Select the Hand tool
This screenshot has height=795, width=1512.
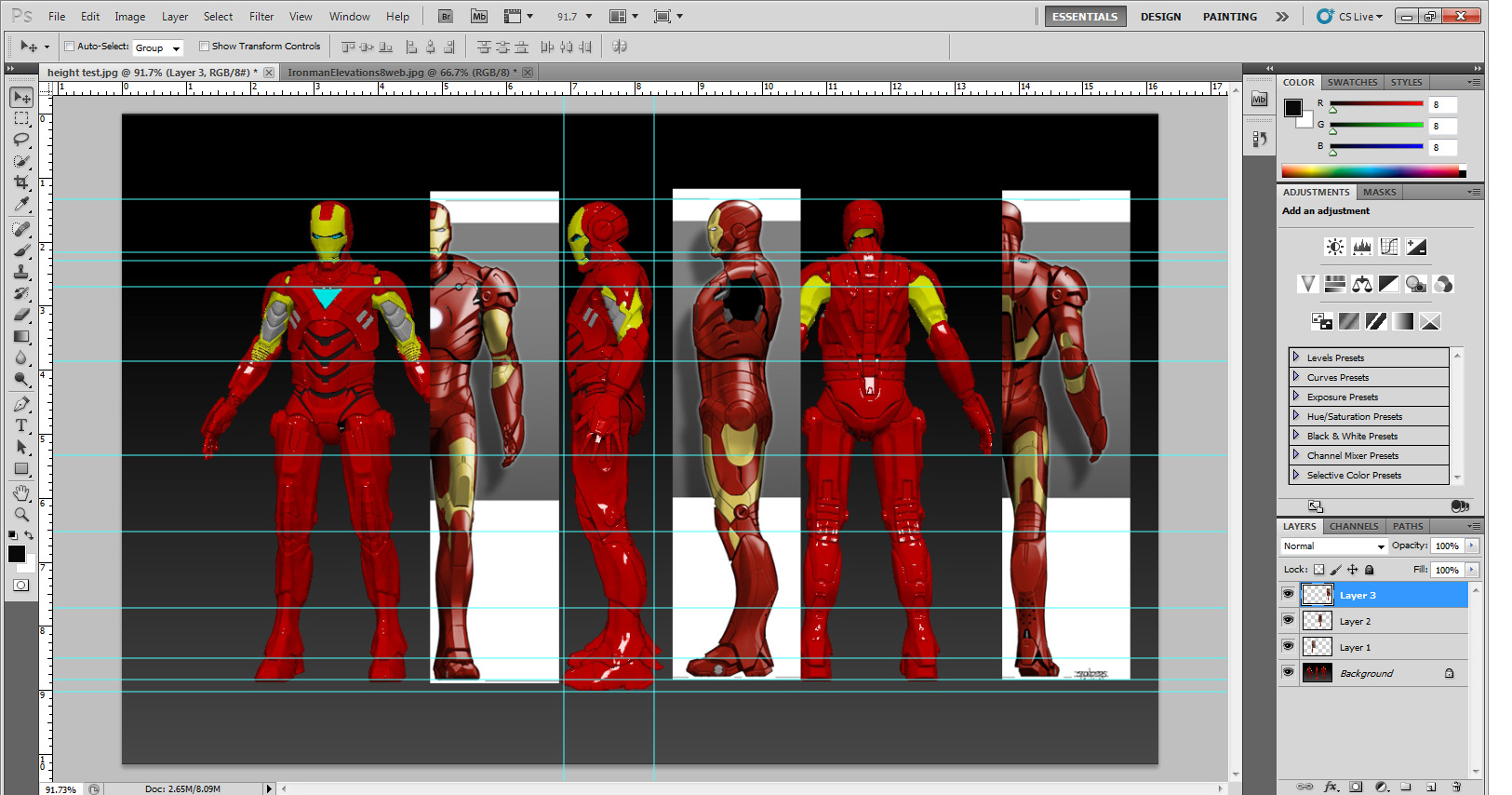[21, 492]
